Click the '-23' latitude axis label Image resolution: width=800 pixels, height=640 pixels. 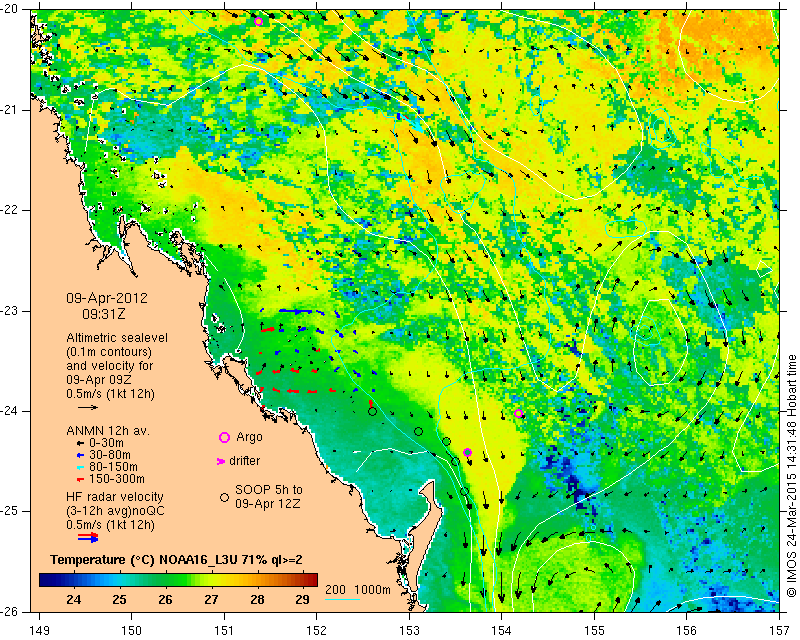9,311
